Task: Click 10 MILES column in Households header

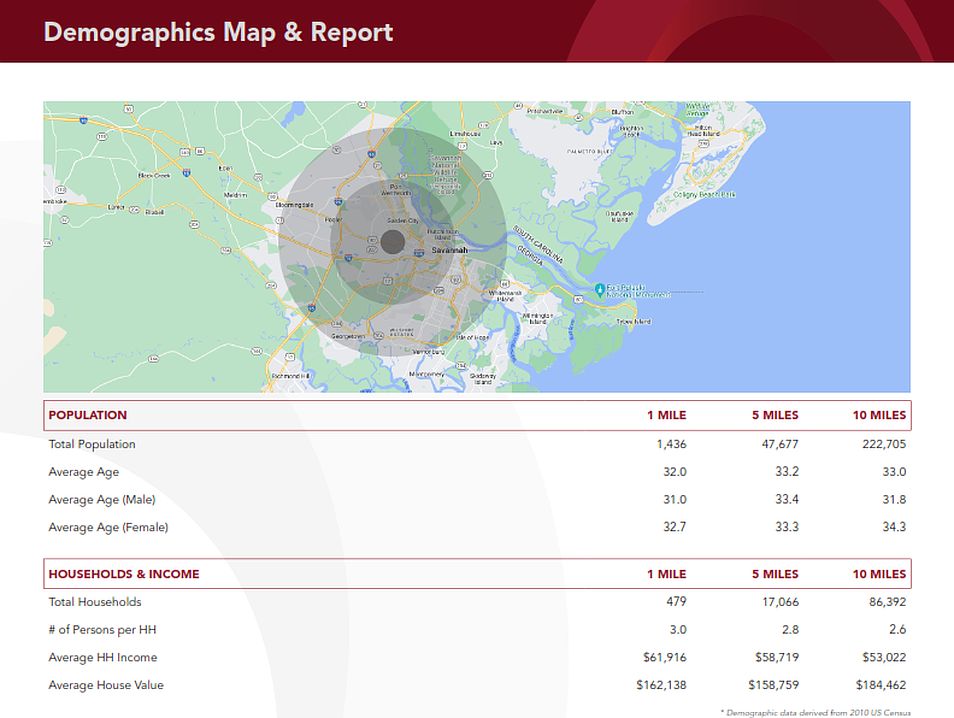Action: point(879,574)
